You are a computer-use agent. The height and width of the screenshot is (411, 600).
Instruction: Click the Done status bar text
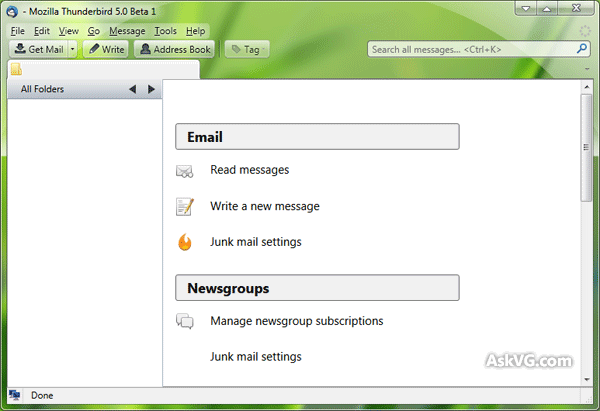(x=42, y=395)
